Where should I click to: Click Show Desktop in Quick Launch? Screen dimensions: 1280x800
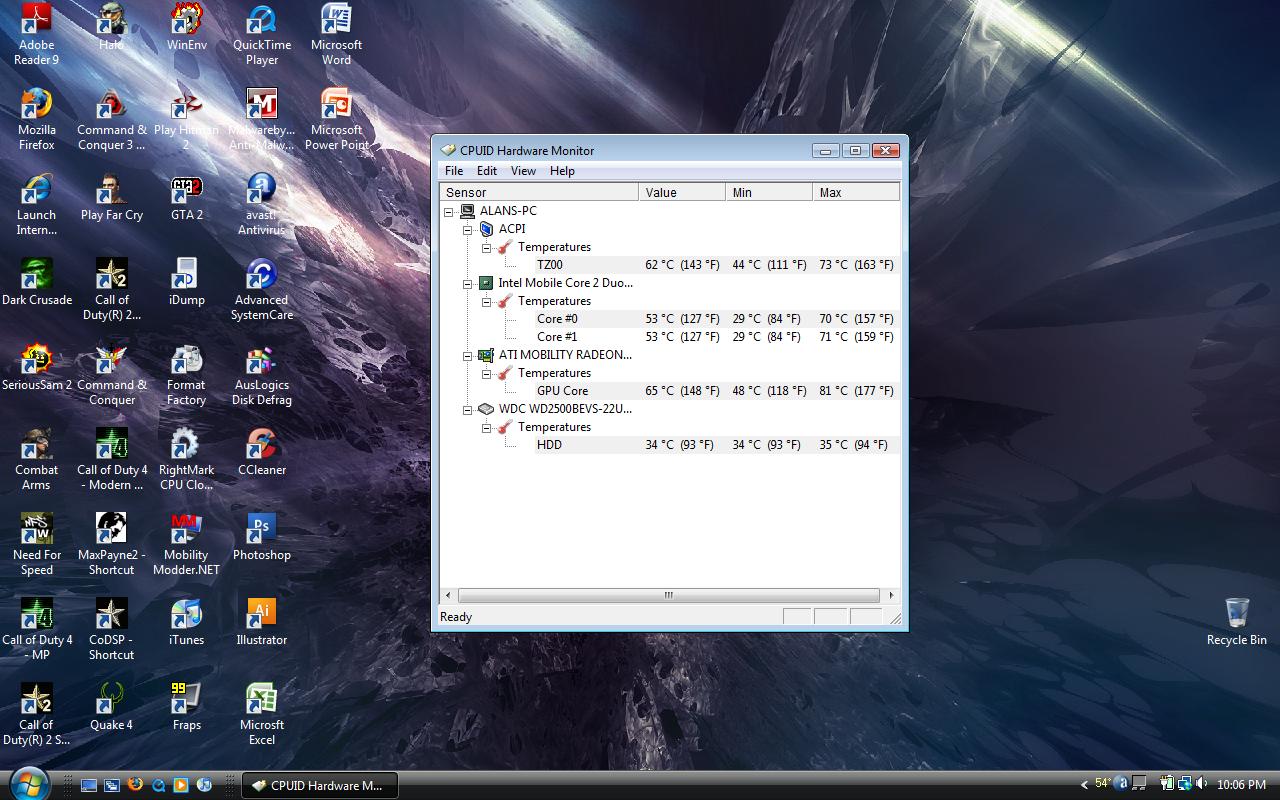click(89, 785)
